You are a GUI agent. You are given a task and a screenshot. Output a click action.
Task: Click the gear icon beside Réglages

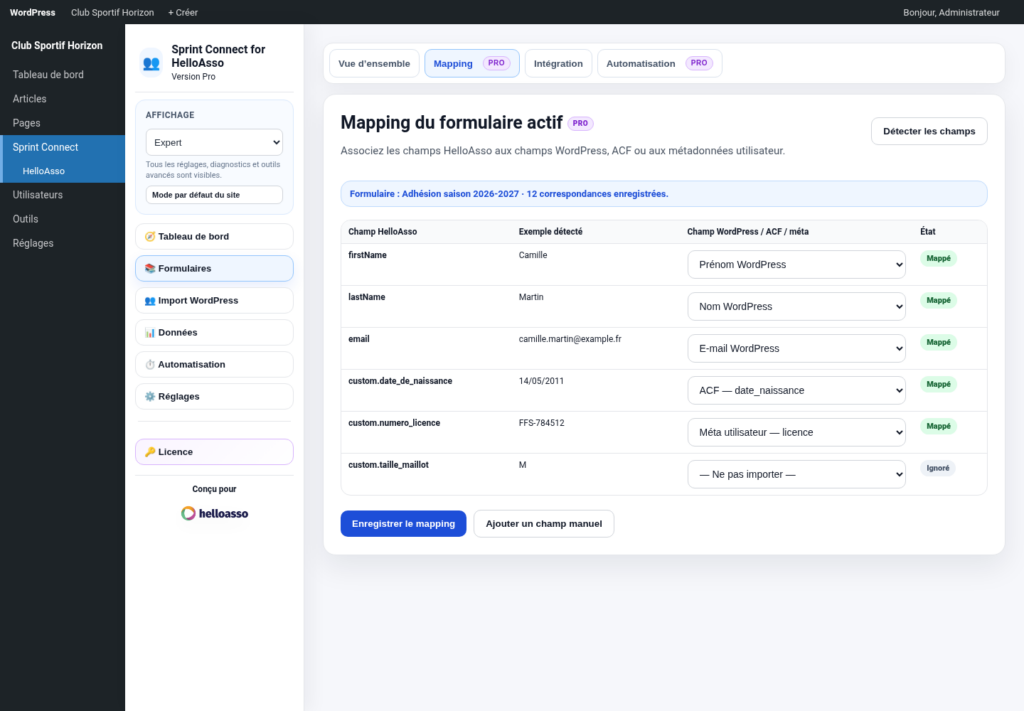click(150, 396)
